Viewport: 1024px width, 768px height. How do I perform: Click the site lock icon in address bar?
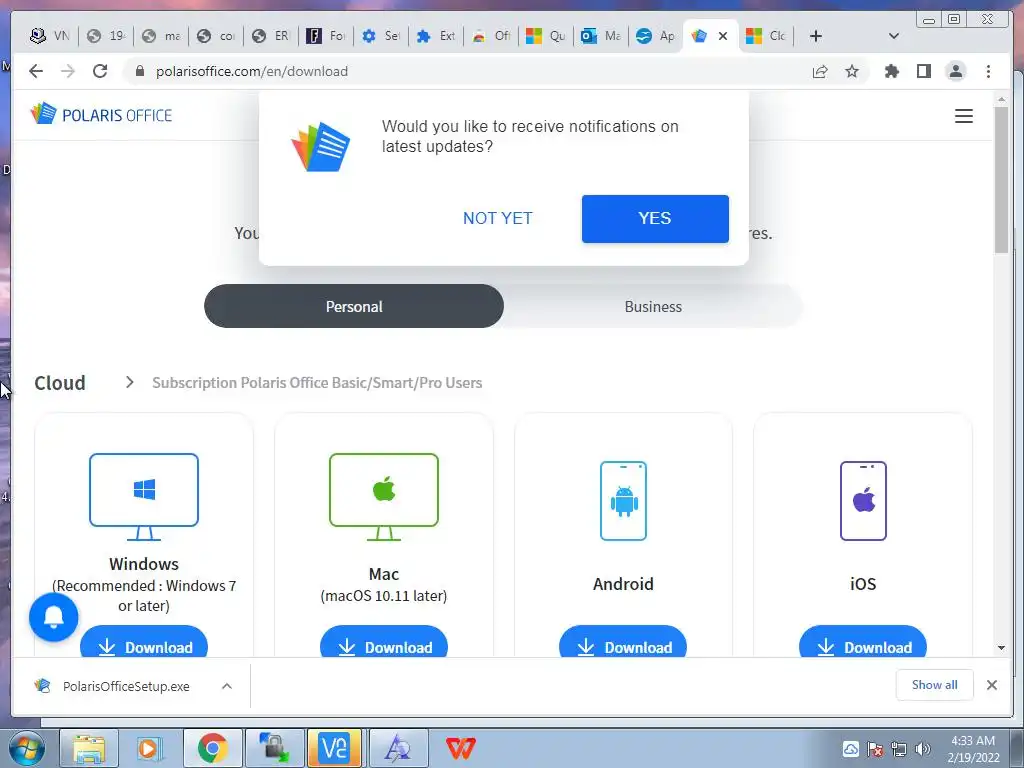(139, 71)
